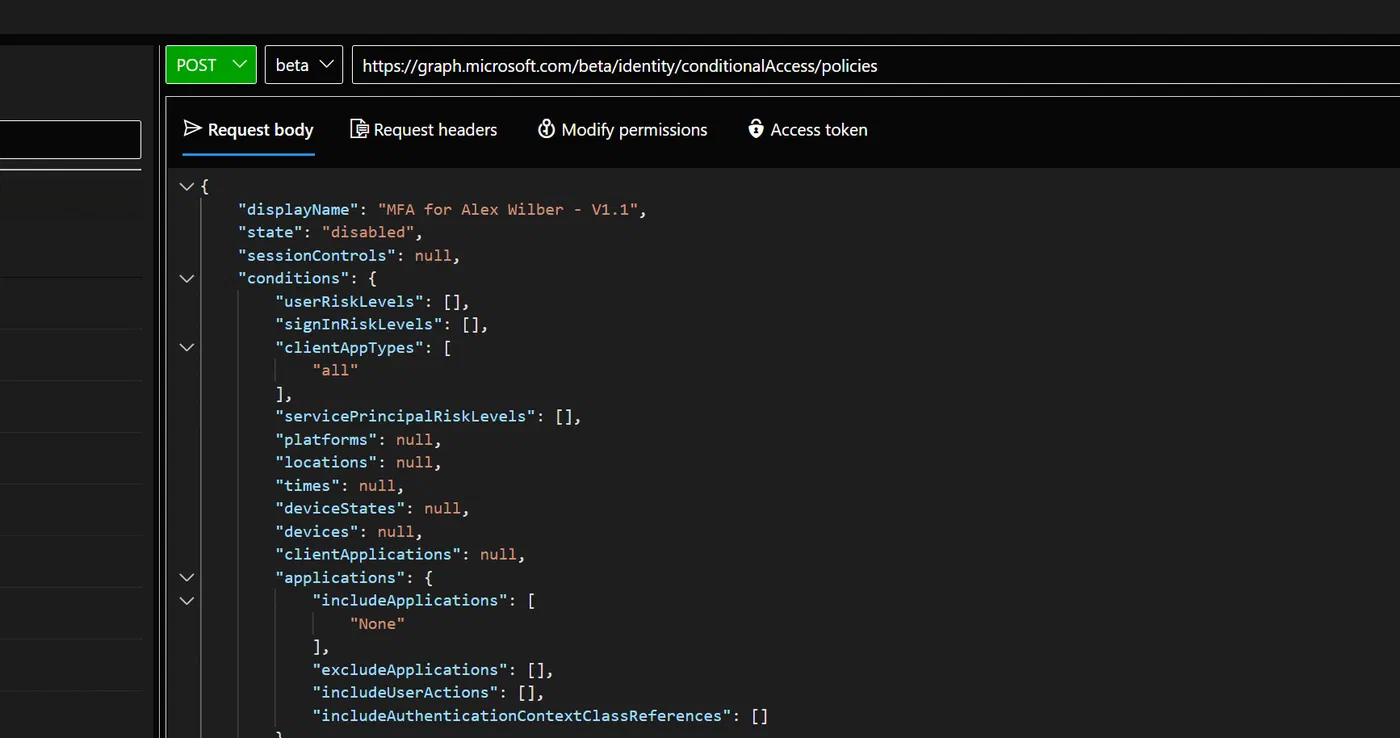Collapse the "includeApplications" array
This screenshot has height=738, width=1400.
[186, 600]
